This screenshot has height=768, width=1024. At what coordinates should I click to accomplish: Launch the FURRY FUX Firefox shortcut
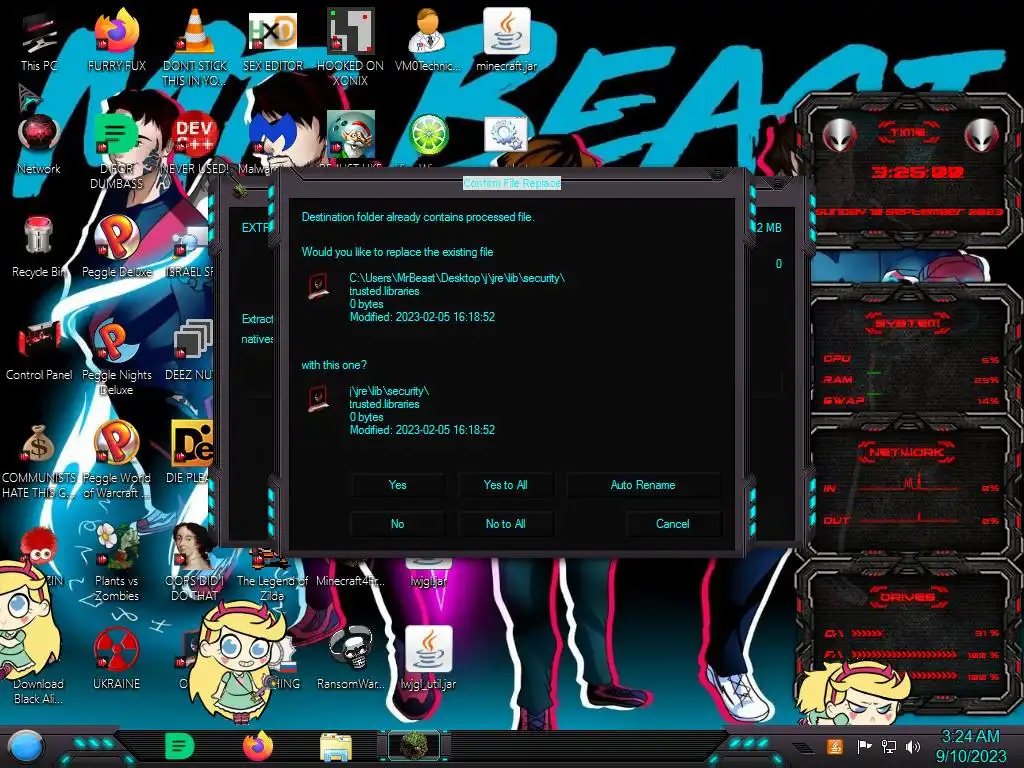(x=117, y=40)
